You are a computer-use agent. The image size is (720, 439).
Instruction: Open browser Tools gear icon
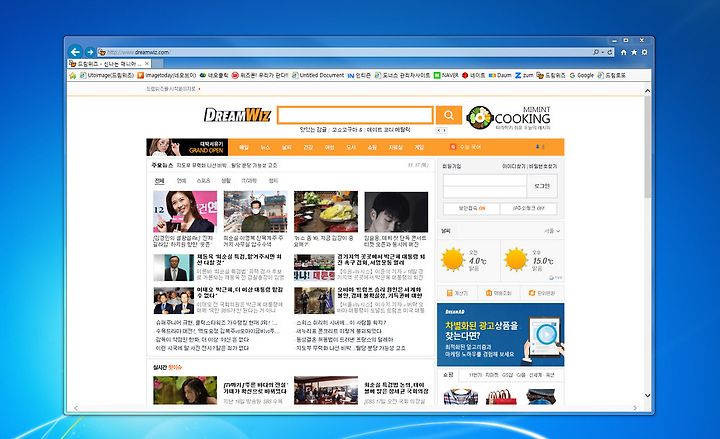[645, 52]
